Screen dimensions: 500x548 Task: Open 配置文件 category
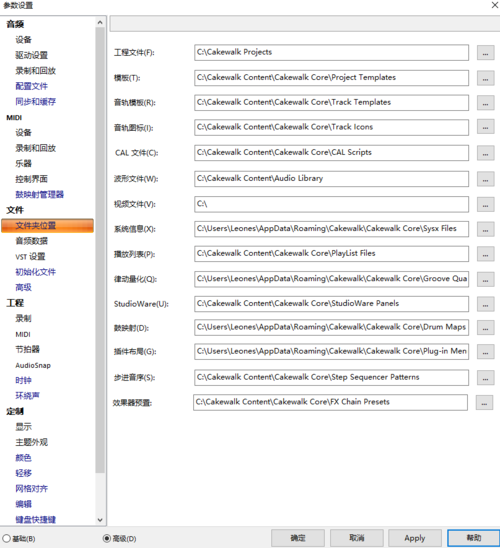[x=31, y=86]
